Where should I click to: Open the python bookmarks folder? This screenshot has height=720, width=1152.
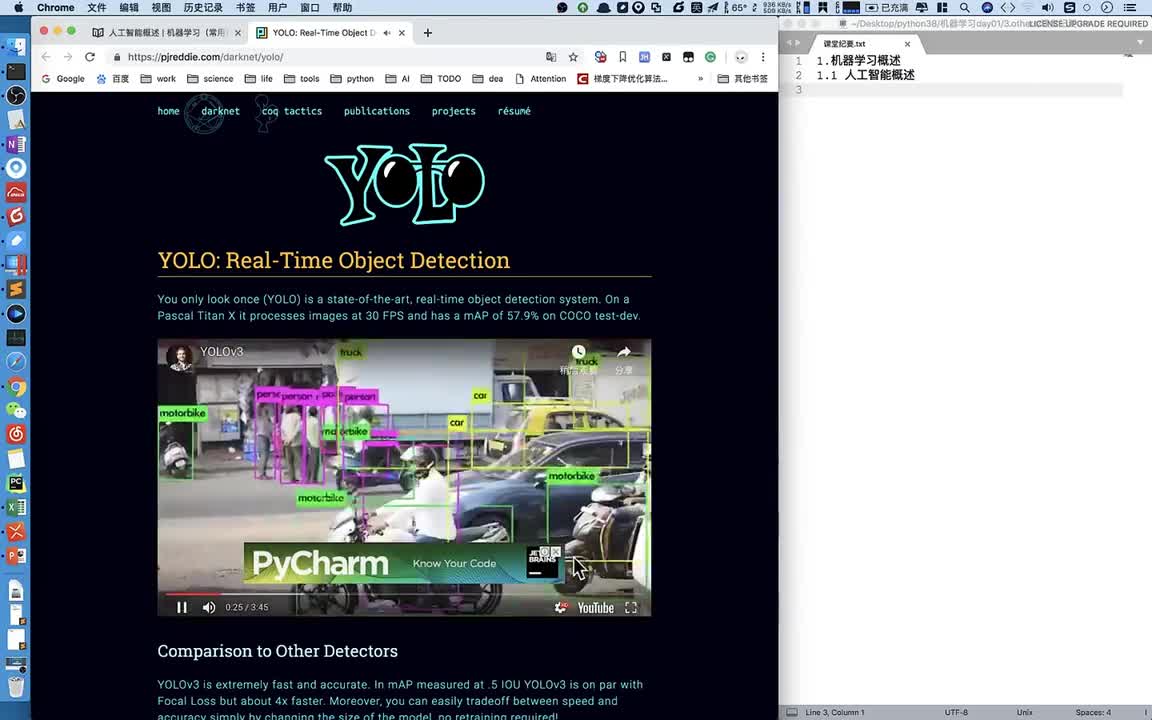point(352,79)
